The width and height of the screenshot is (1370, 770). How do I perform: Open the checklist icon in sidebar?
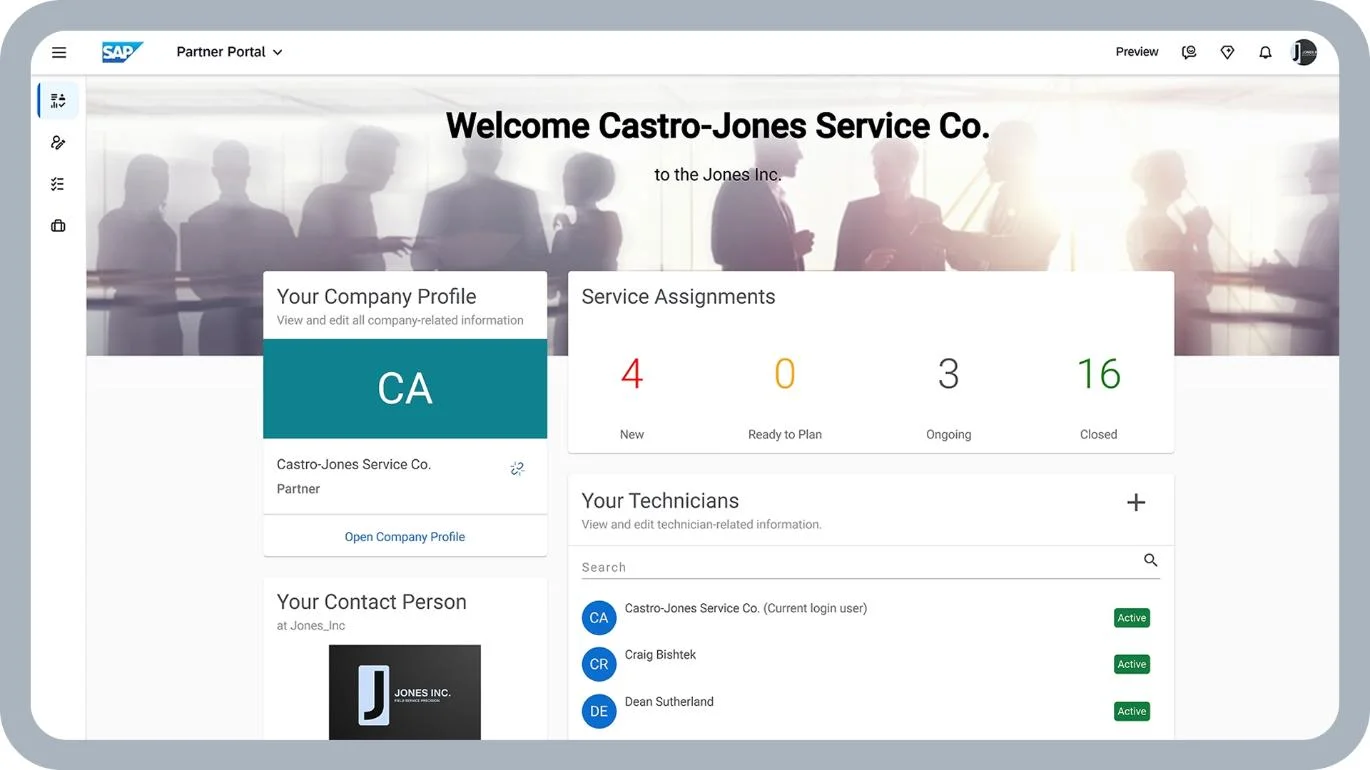[x=58, y=184]
